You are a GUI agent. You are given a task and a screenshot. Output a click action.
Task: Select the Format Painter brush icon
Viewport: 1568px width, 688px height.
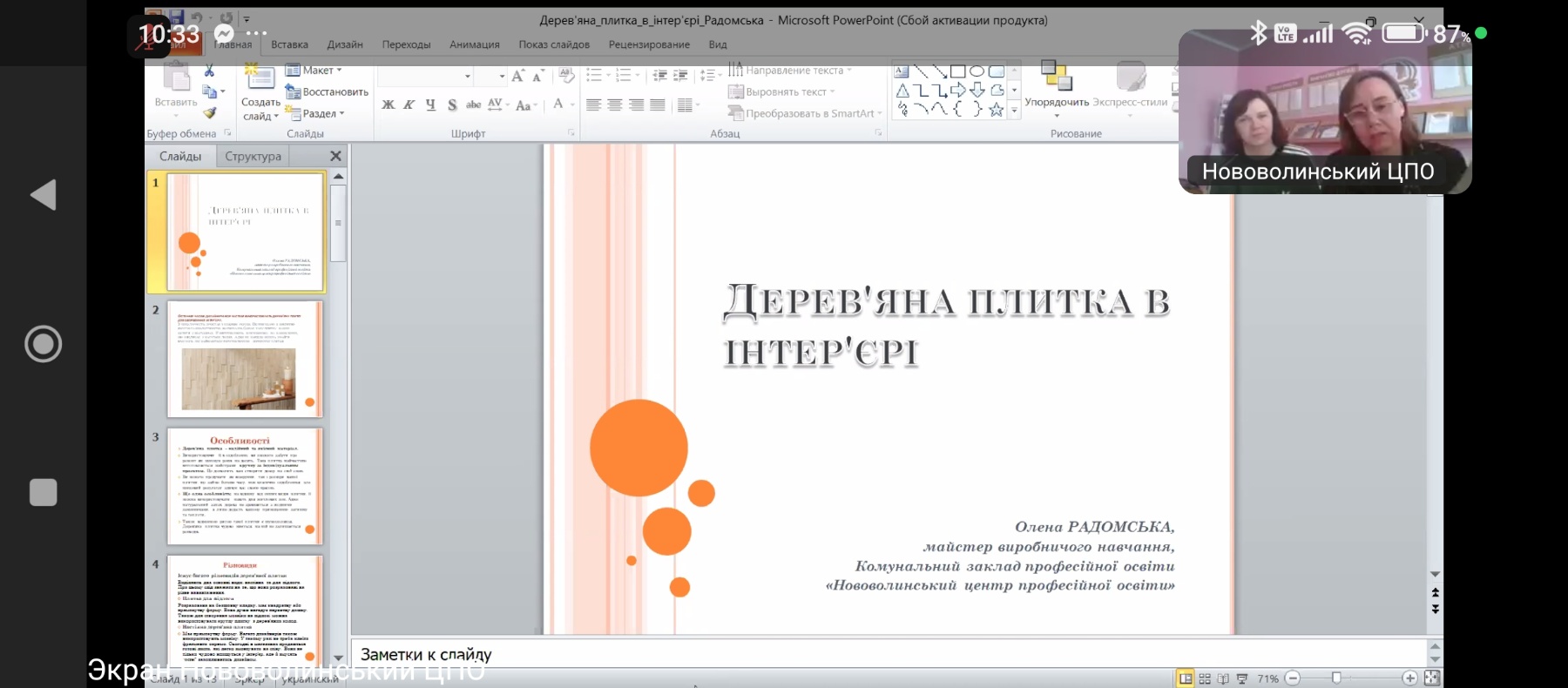coord(210,113)
